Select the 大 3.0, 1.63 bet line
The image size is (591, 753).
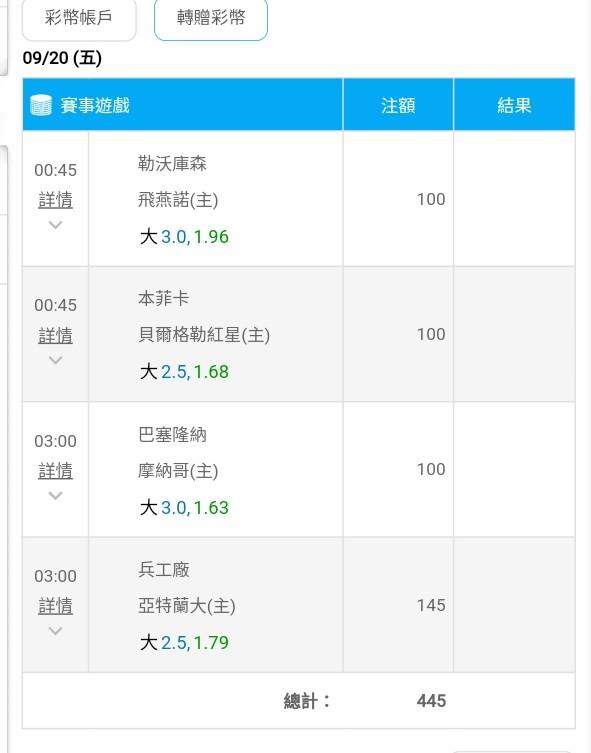[x=184, y=508]
